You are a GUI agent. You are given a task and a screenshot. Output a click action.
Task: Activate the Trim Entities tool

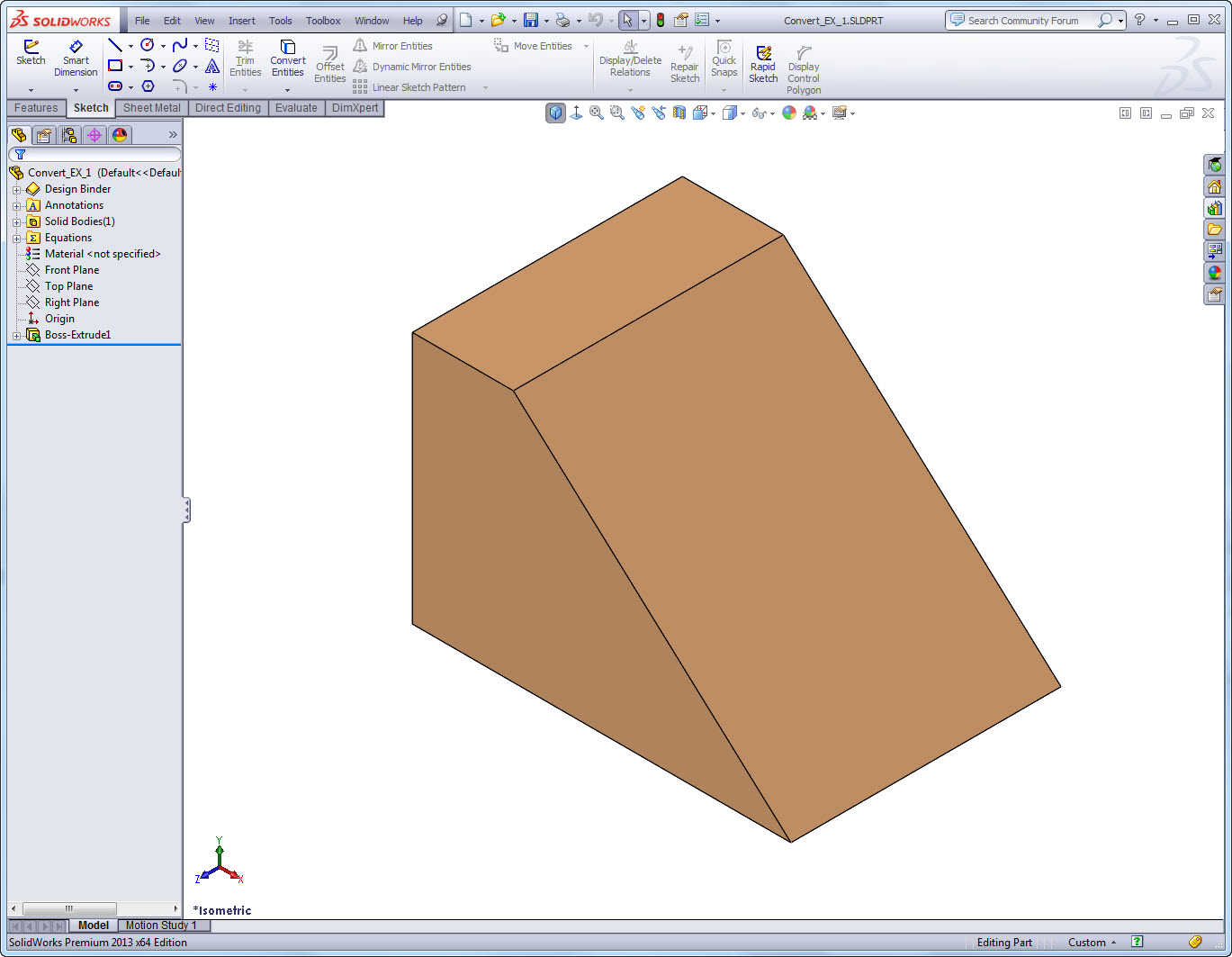click(245, 59)
